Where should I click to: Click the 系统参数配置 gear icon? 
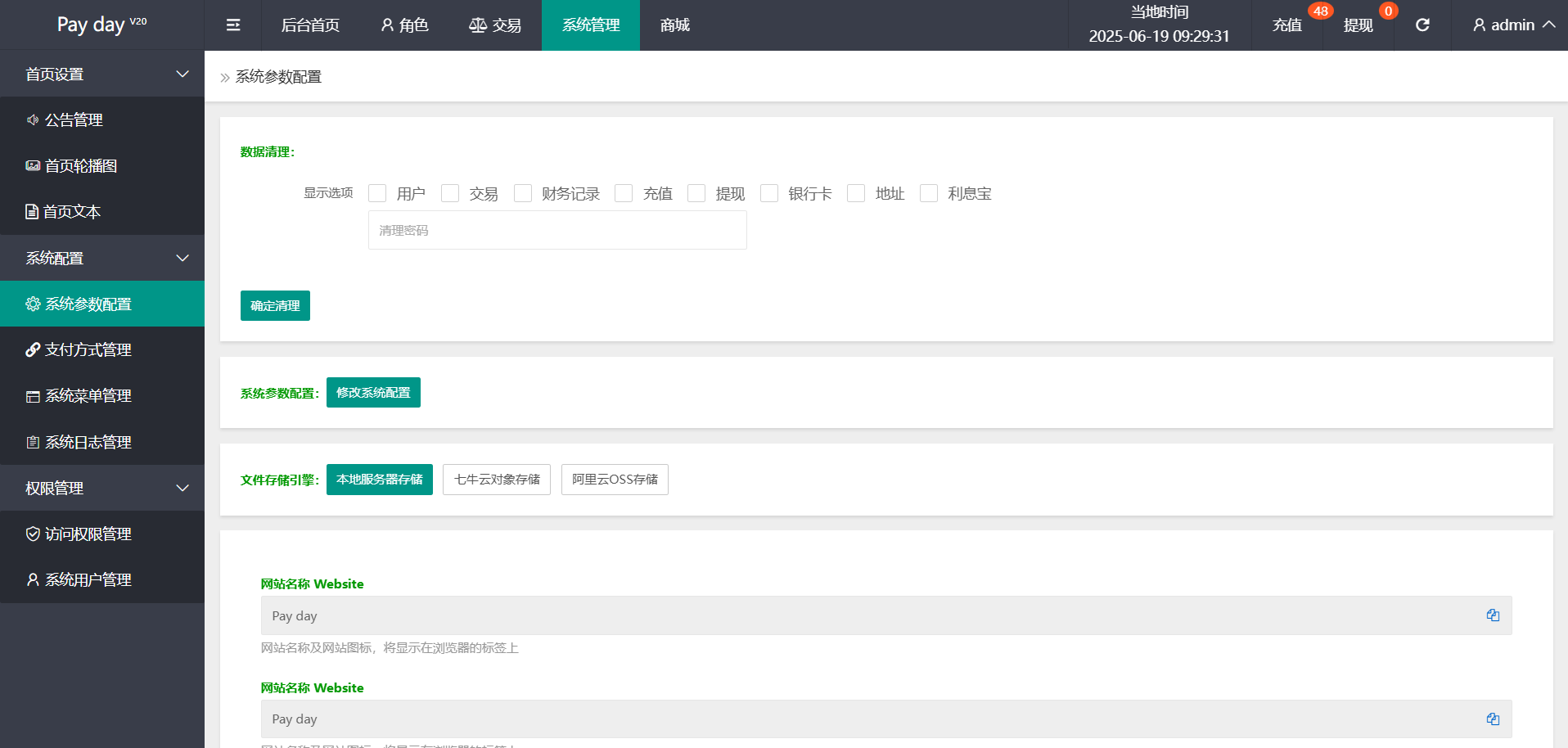[x=33, y=304]
